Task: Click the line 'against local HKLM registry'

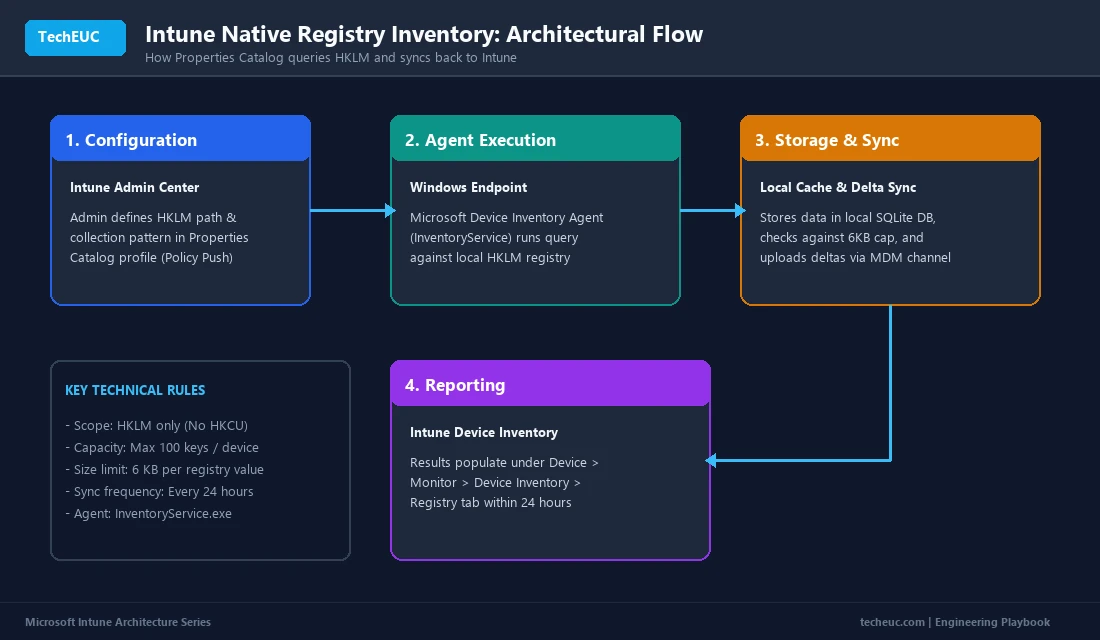Action: [490, 258]
